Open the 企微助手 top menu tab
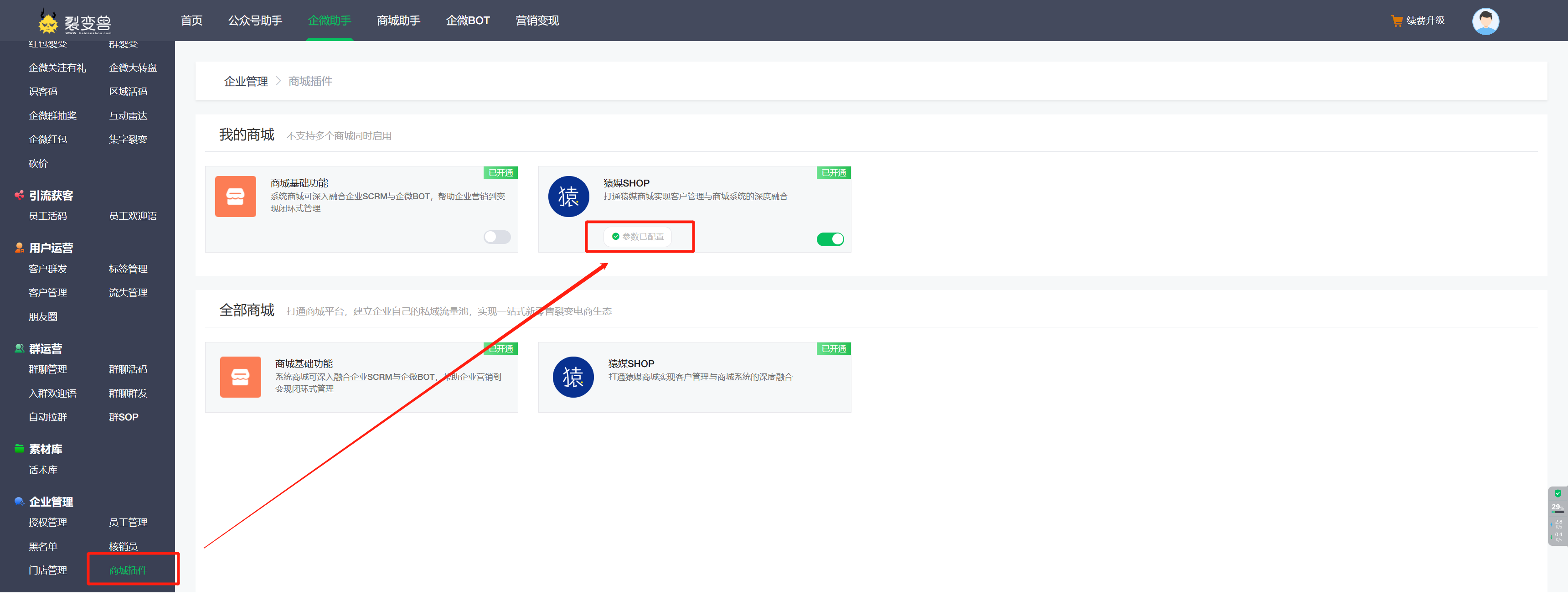This screenshot has width=1568, height=606. (x=329, y=21)
